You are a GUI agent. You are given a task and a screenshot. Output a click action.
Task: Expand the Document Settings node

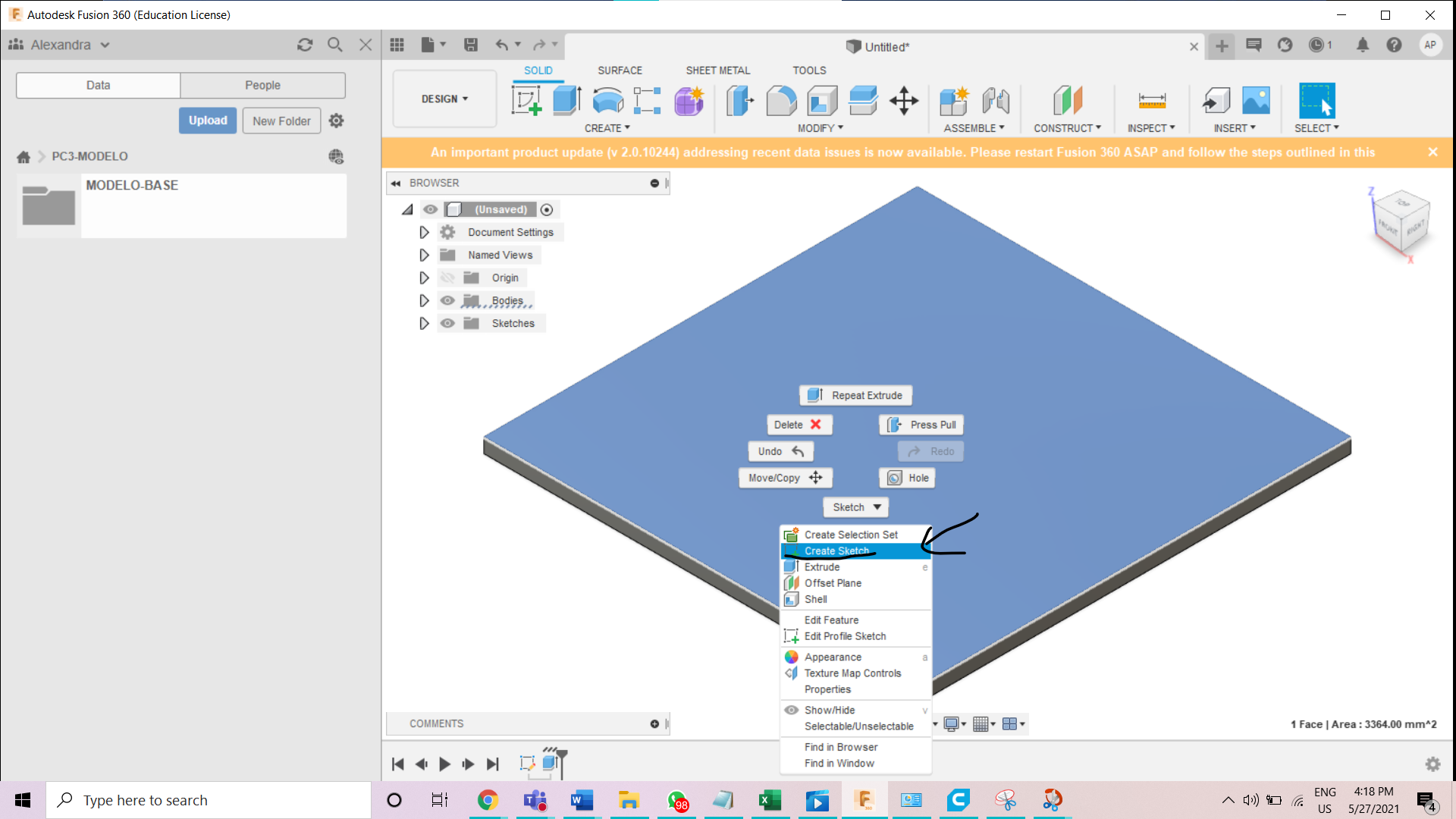[x=424, y=232]
